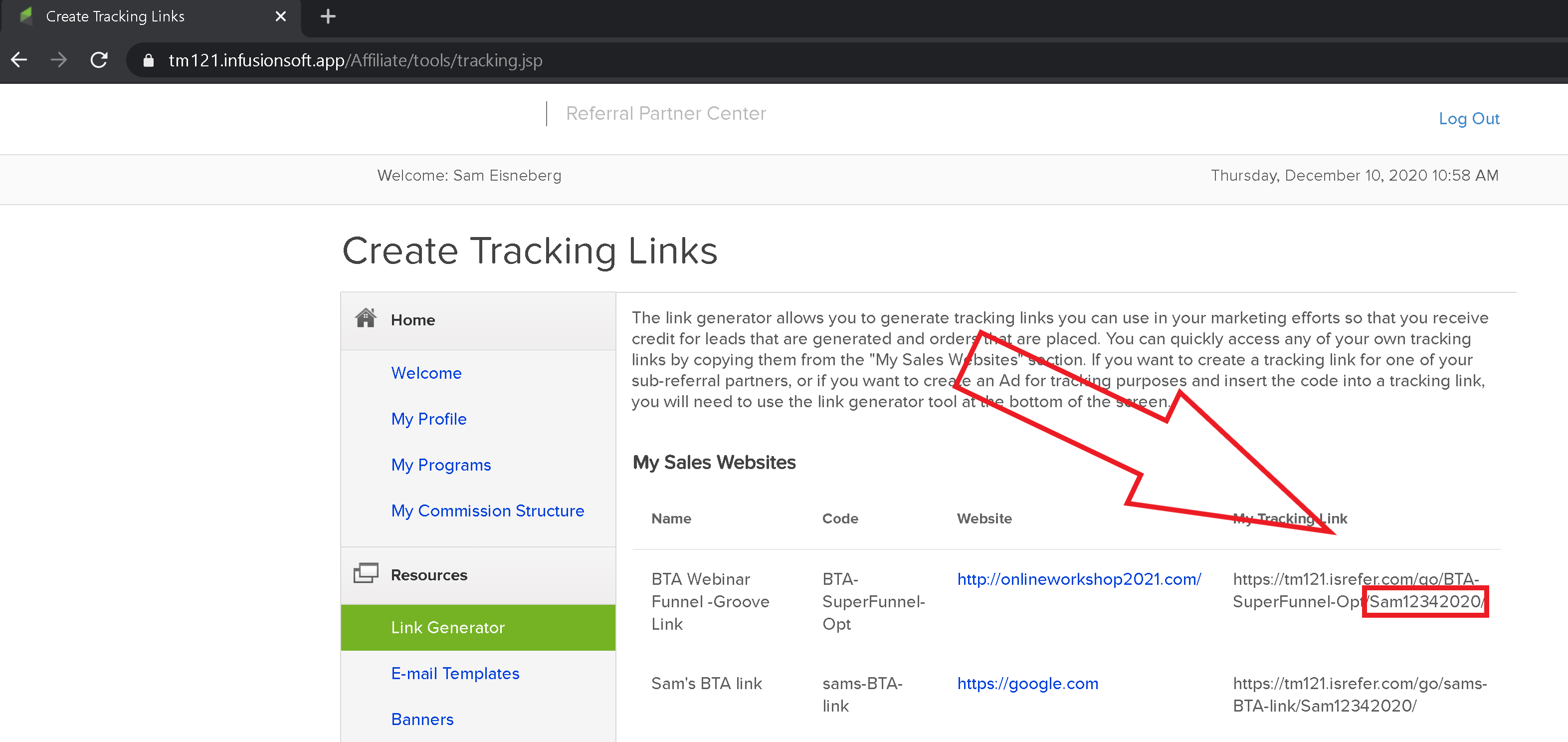The height and width of the screenshot is (742, 1568).
Task: View My Commission Structure
Action: coord(487,510)
